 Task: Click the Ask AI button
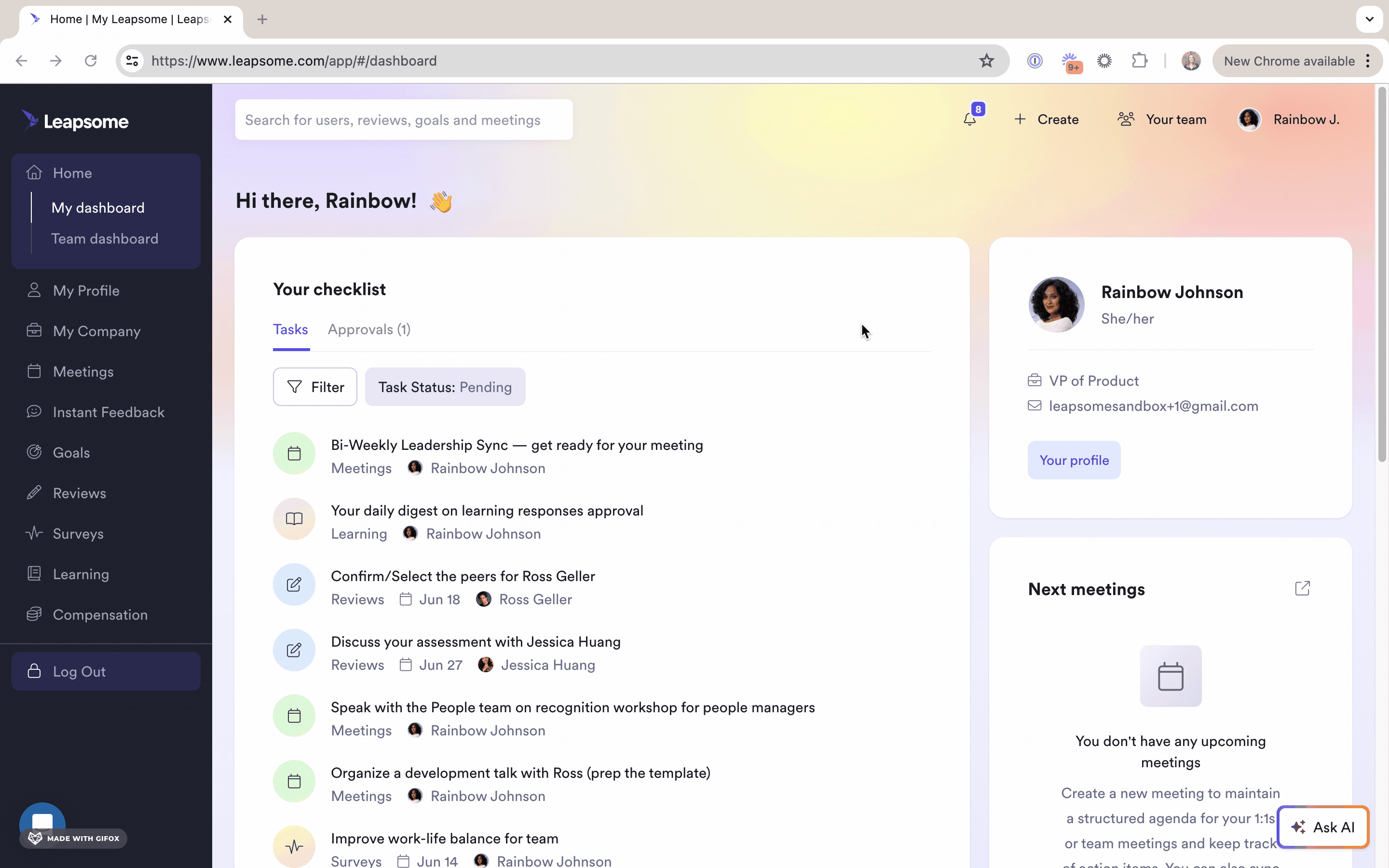(x=1323, y=827)
